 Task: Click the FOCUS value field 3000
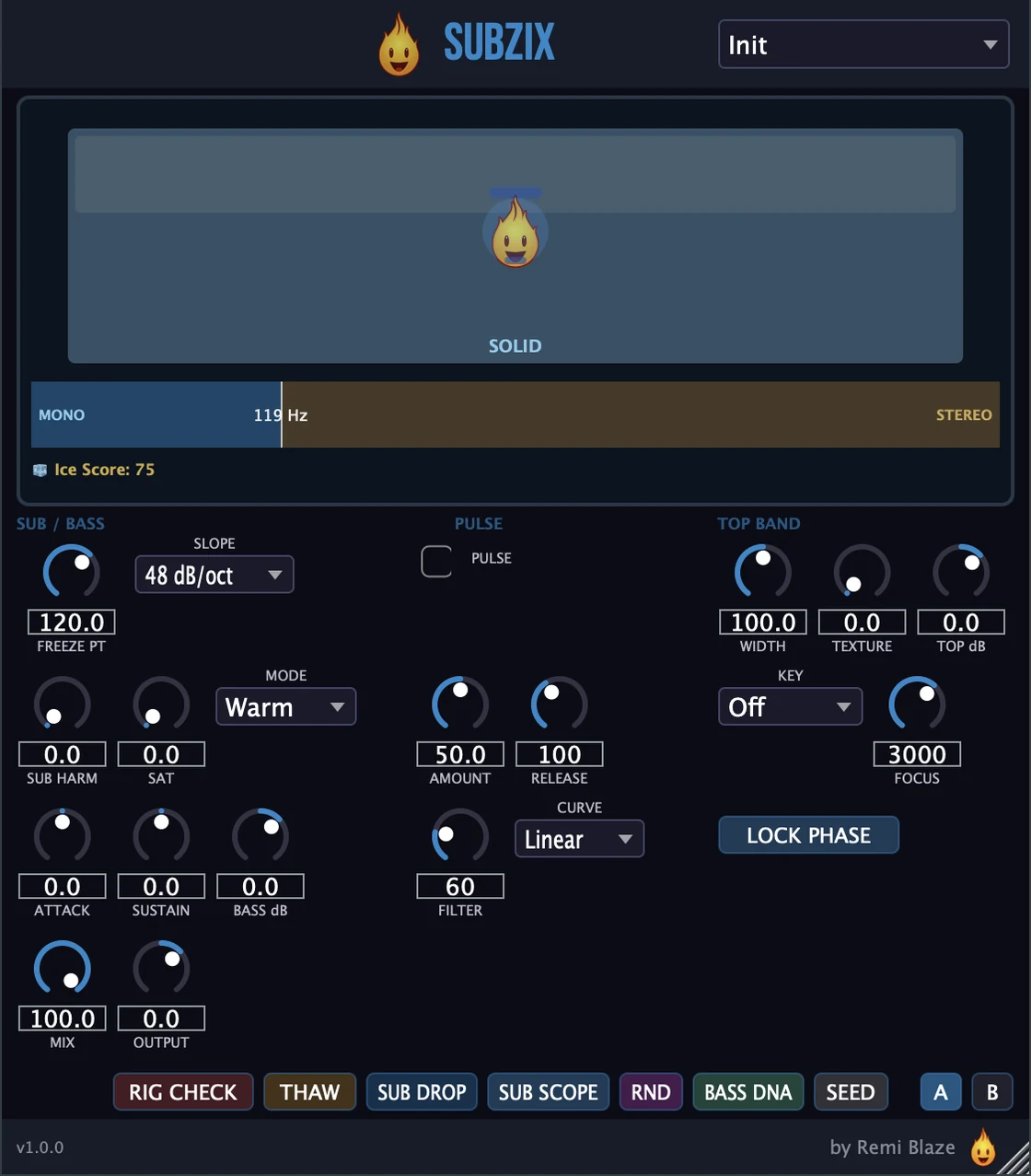coord(917,754)
